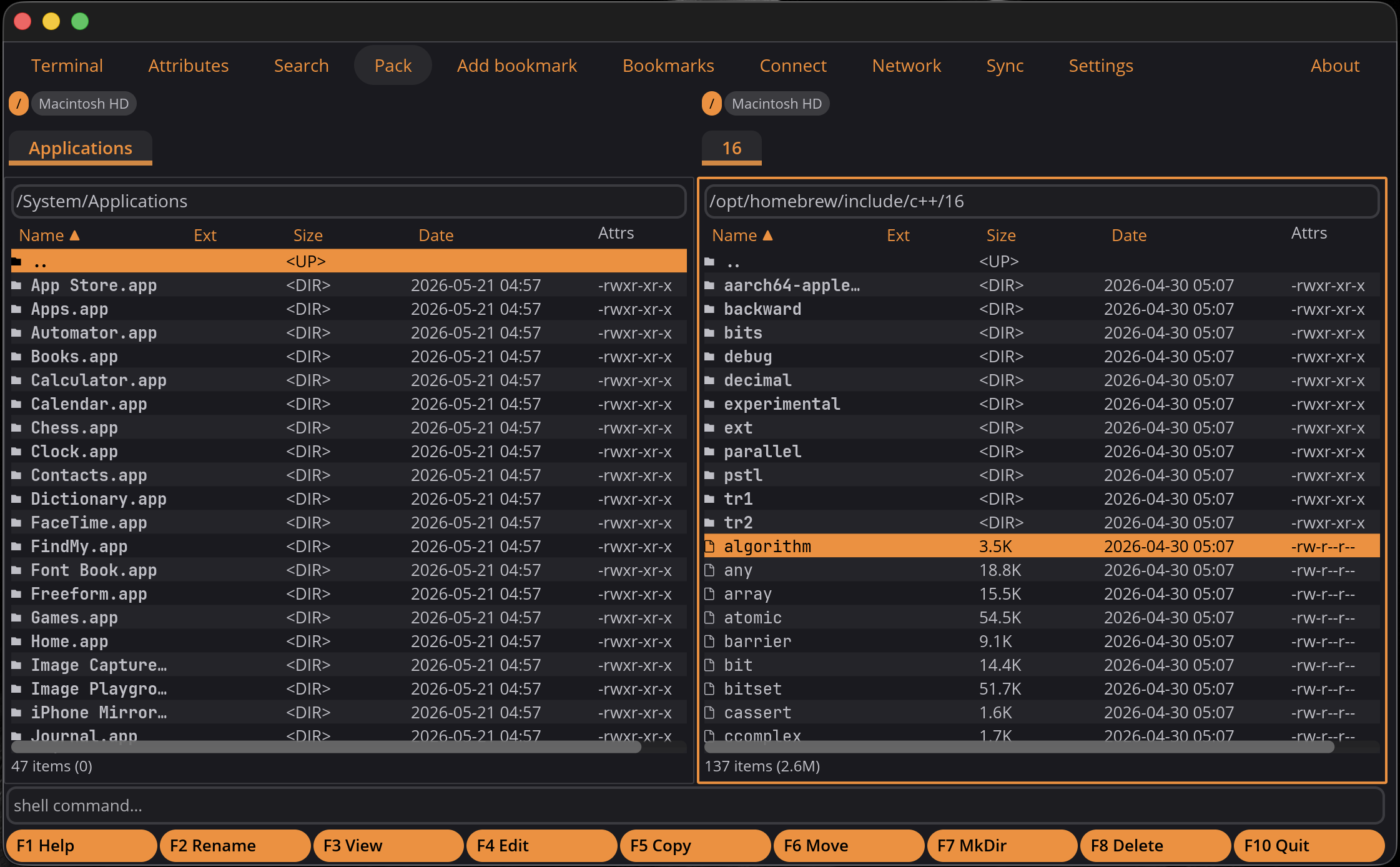Select the Pack menu item
The height and width of the screenshot is (867, 1400).
click(x=393, y=66)
